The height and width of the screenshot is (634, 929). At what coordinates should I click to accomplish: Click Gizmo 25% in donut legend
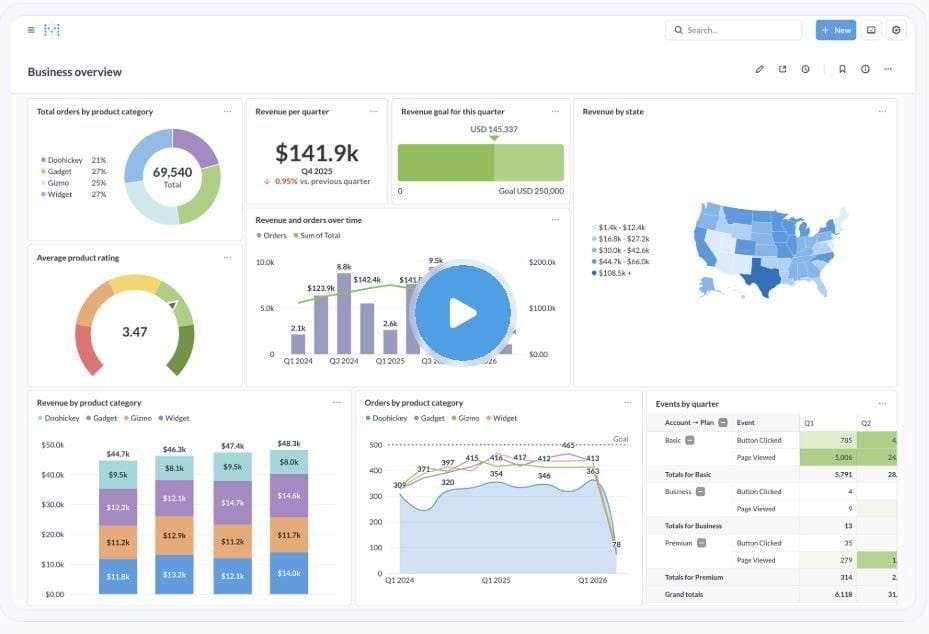73,183
